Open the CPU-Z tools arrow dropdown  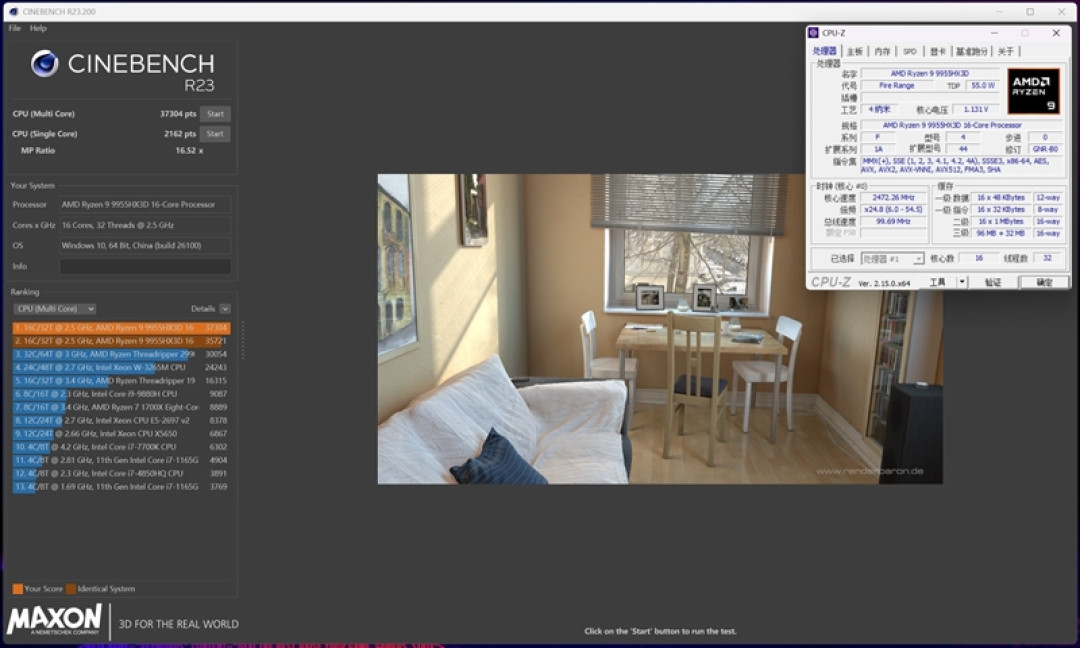coord(962,282)
